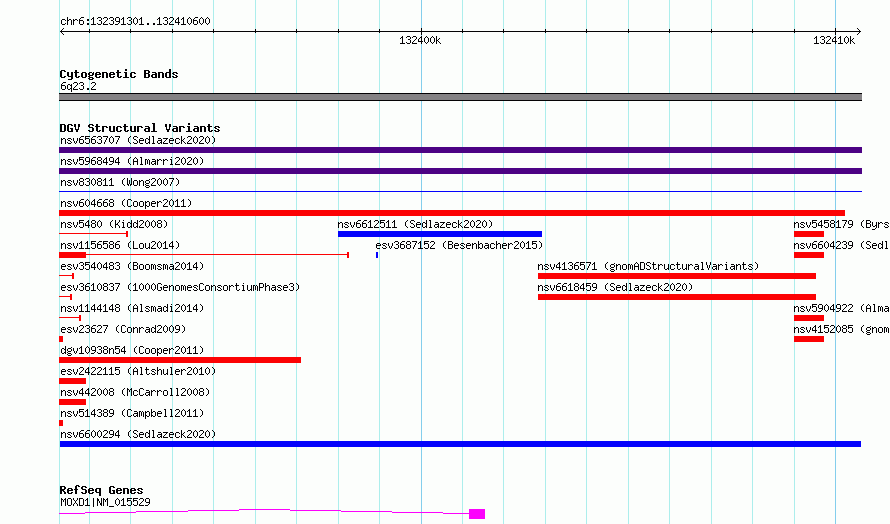Screen dimensions: 890x524
Task: Select the nsv1156586 (Lou2014) label
Action: pyautogui.click(x=120, y=245)
